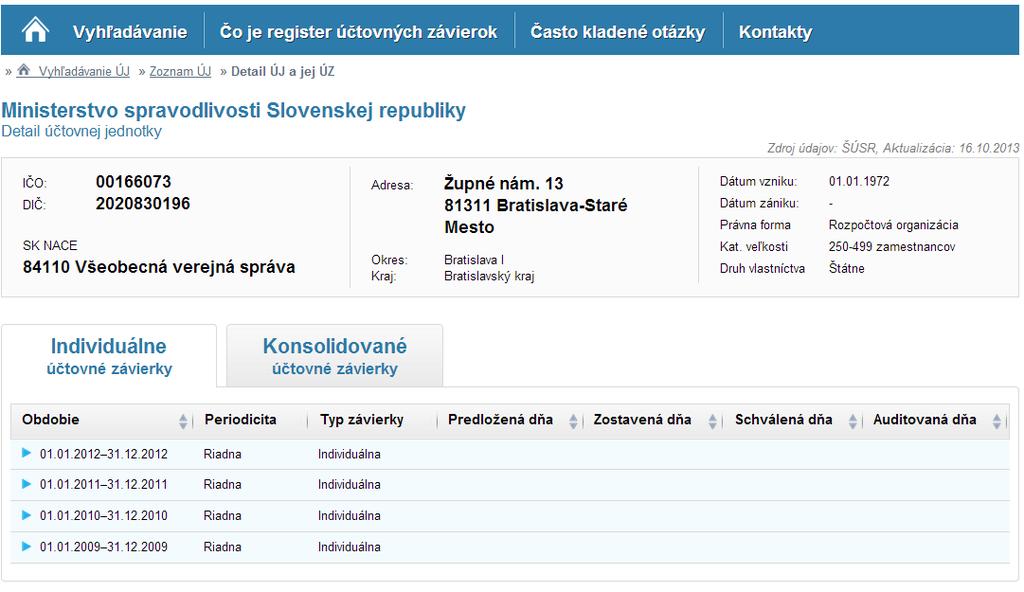Click Individuálna in the 2009 row
Viewport: 1024px width, 592px height.
point(349,547)
